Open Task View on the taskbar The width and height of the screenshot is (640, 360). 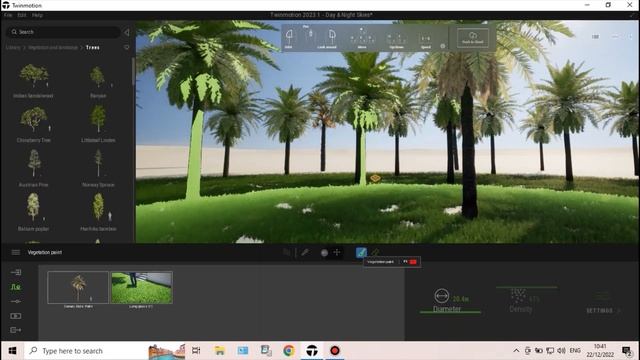[196, 351]
